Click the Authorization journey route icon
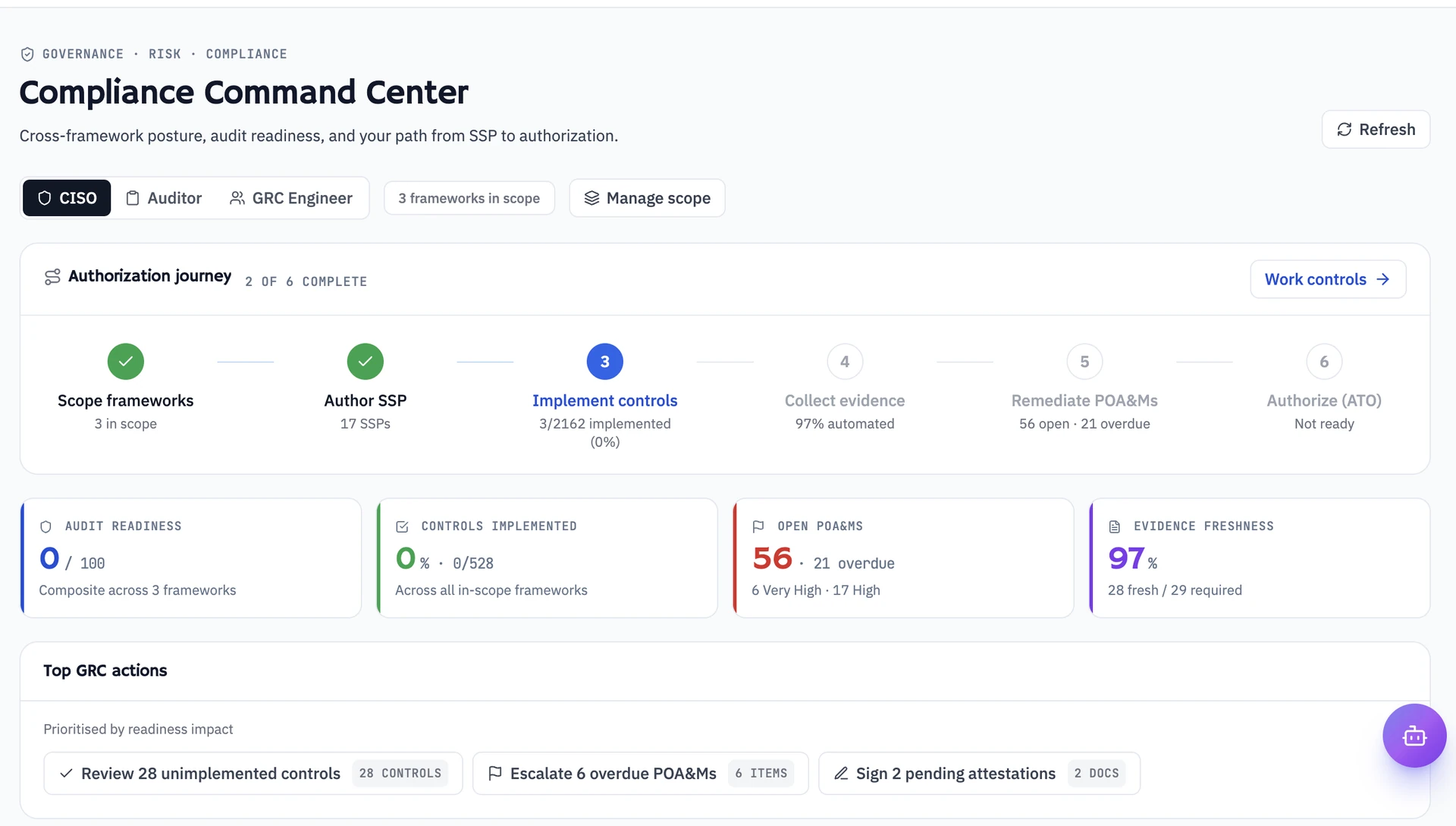Screen dimensions: 1456x826 point(52,277)
